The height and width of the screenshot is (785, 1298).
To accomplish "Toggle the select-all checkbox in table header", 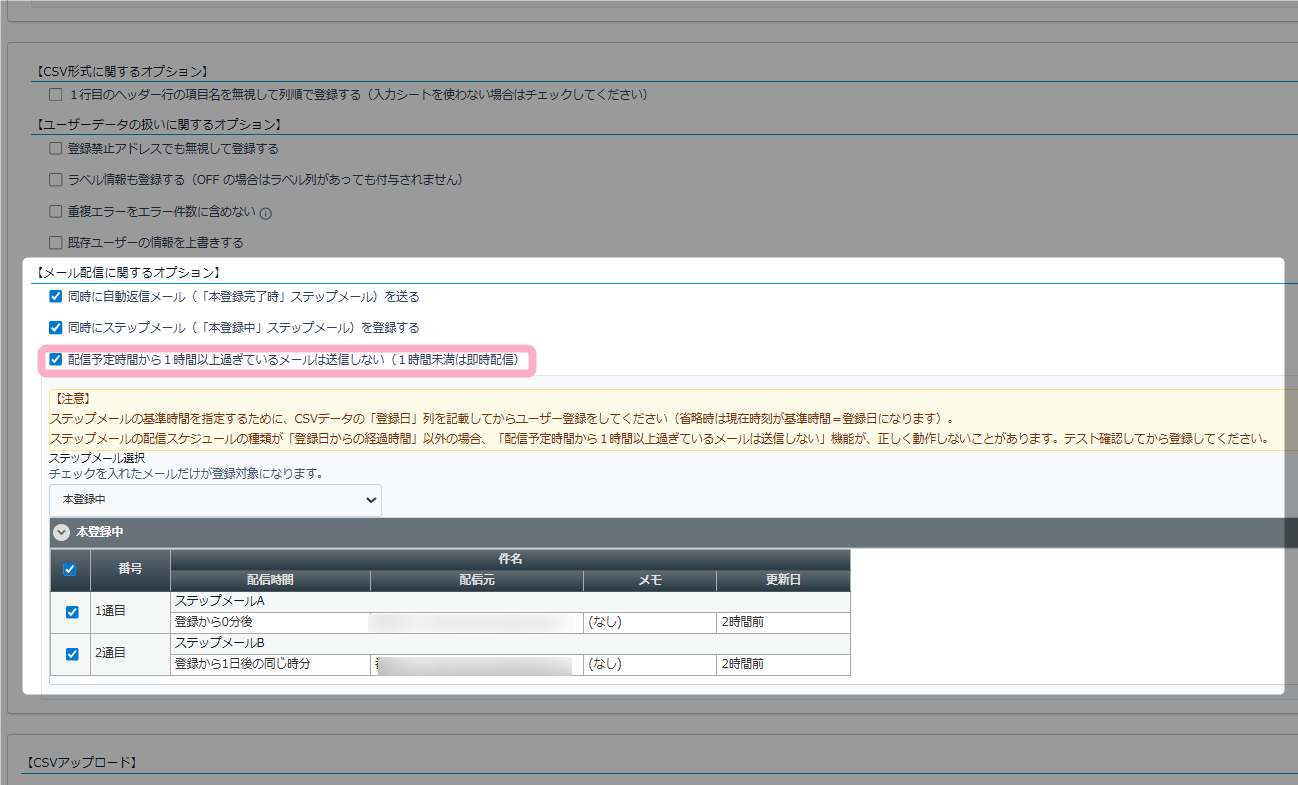I will pos(70,569).
